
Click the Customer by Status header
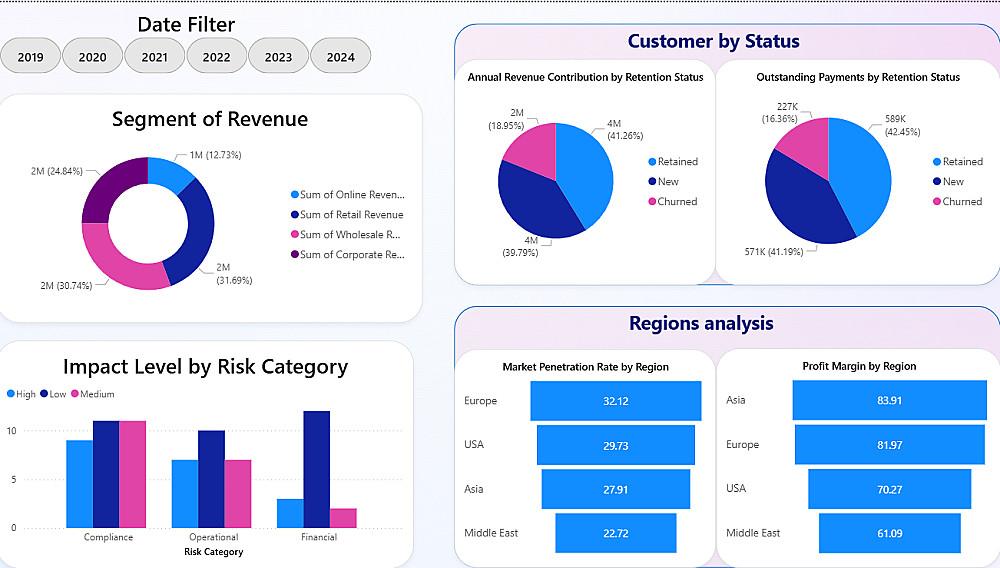tap(714, 41)
